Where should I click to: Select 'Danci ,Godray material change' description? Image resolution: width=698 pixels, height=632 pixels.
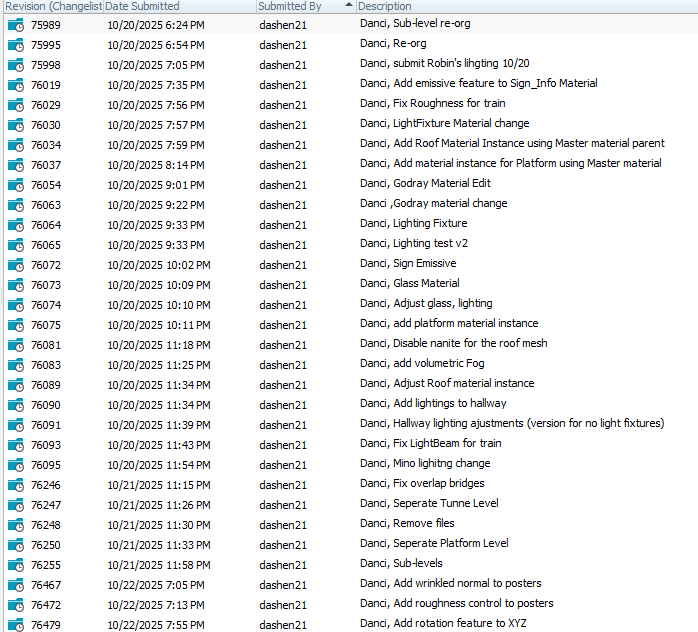434,204
